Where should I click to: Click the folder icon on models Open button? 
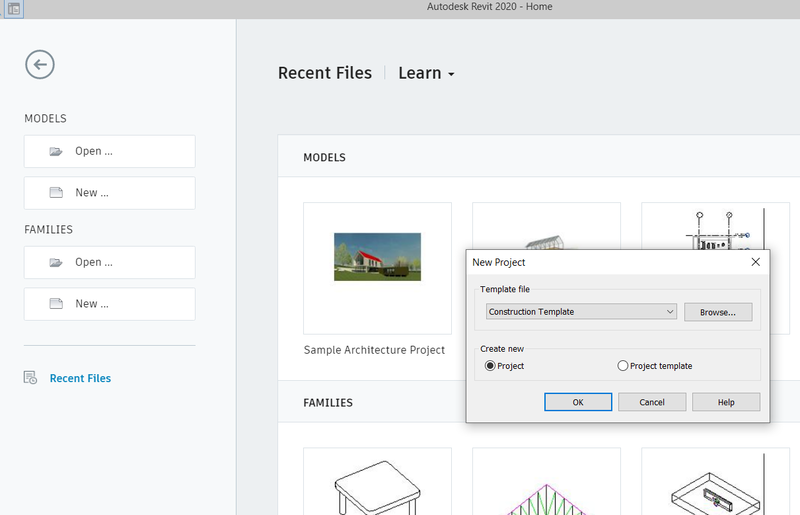[x=56, y=151]
